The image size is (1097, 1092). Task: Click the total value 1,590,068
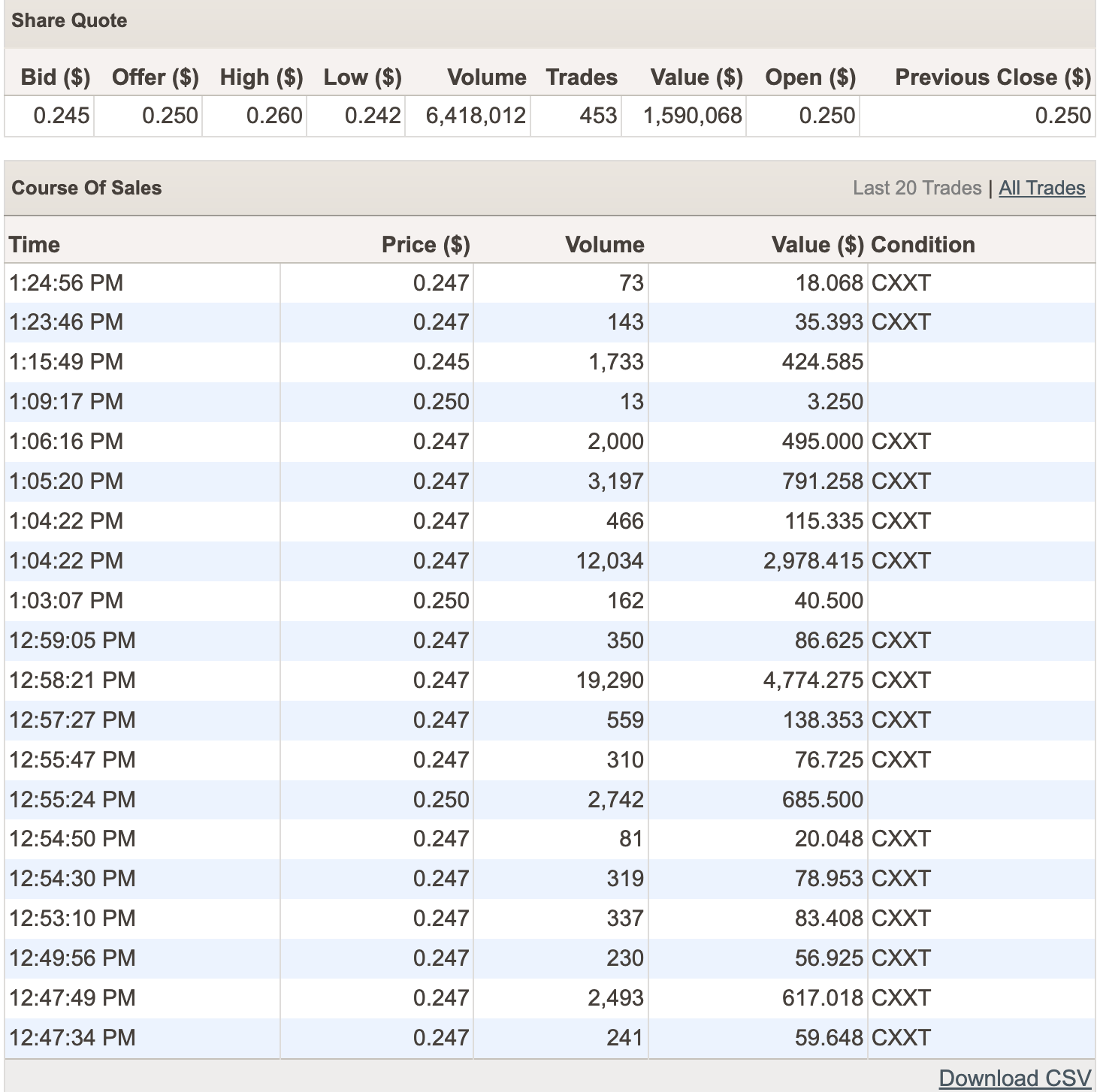(x=692, y=116)
